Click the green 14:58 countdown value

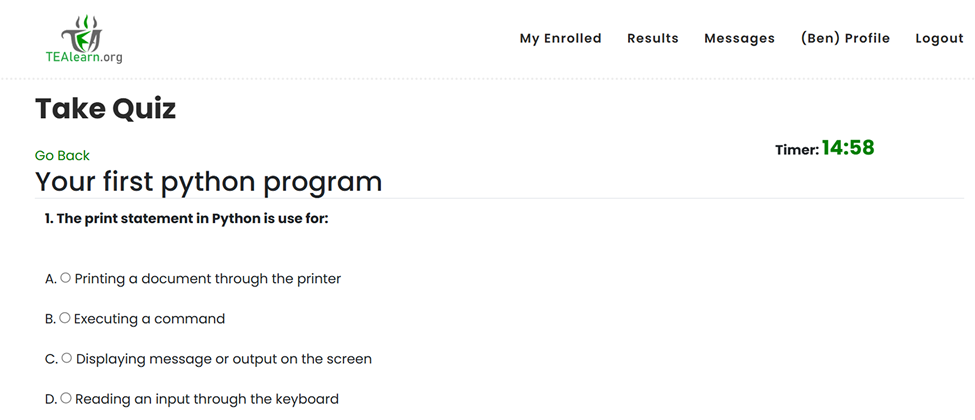(x=848, y=149)
